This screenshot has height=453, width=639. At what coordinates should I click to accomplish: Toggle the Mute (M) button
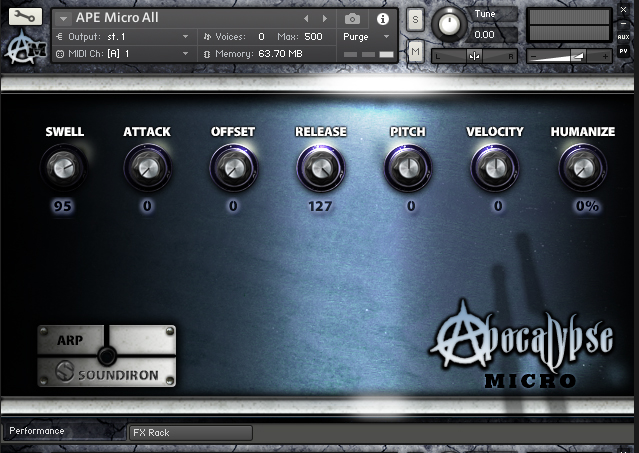tap(415, 50)
